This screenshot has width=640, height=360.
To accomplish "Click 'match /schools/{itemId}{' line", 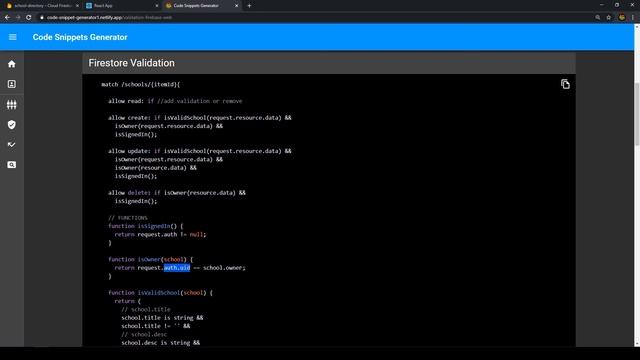I will 140,84.
